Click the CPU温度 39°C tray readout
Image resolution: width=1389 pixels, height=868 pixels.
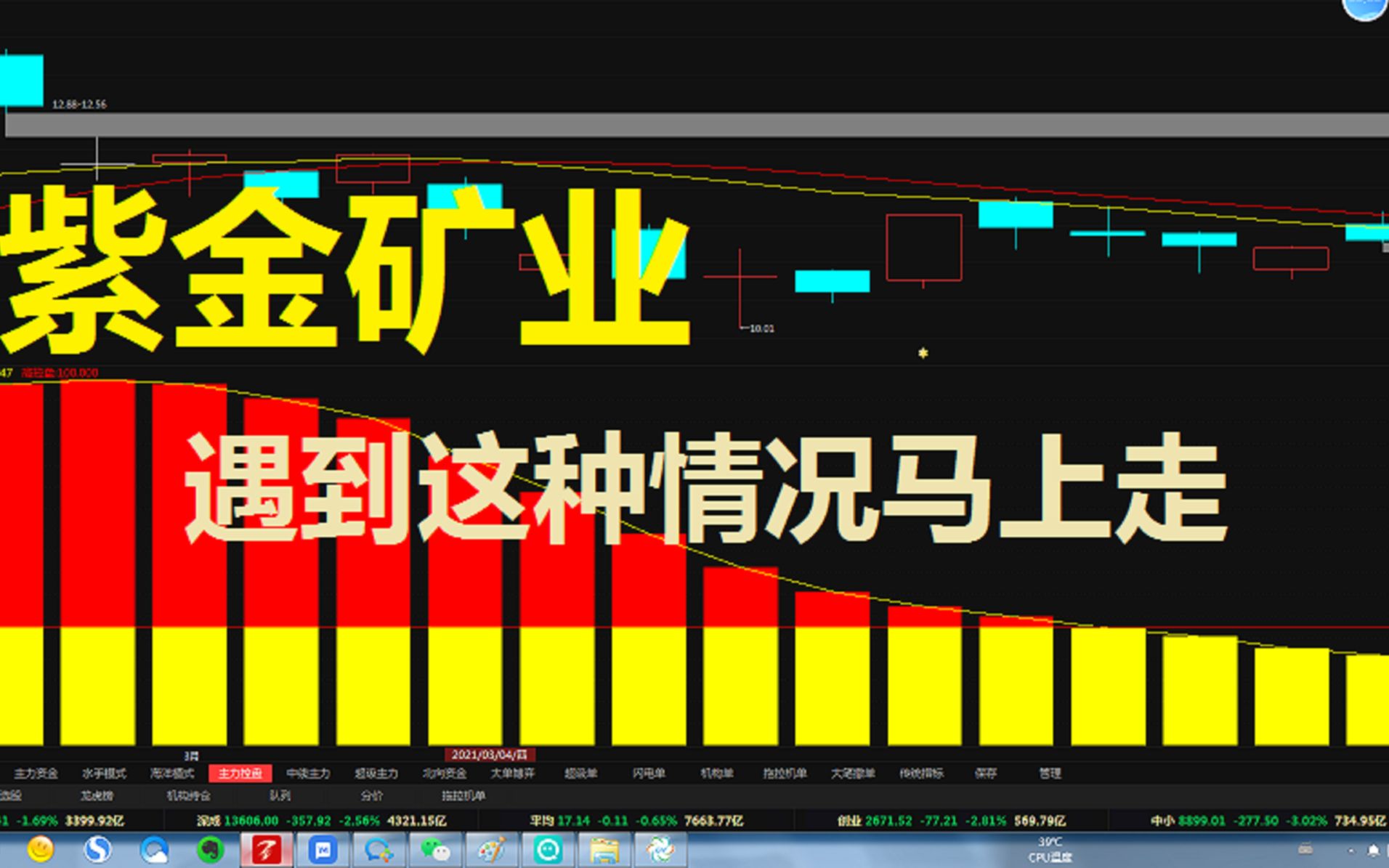(x=1050, y=850)
